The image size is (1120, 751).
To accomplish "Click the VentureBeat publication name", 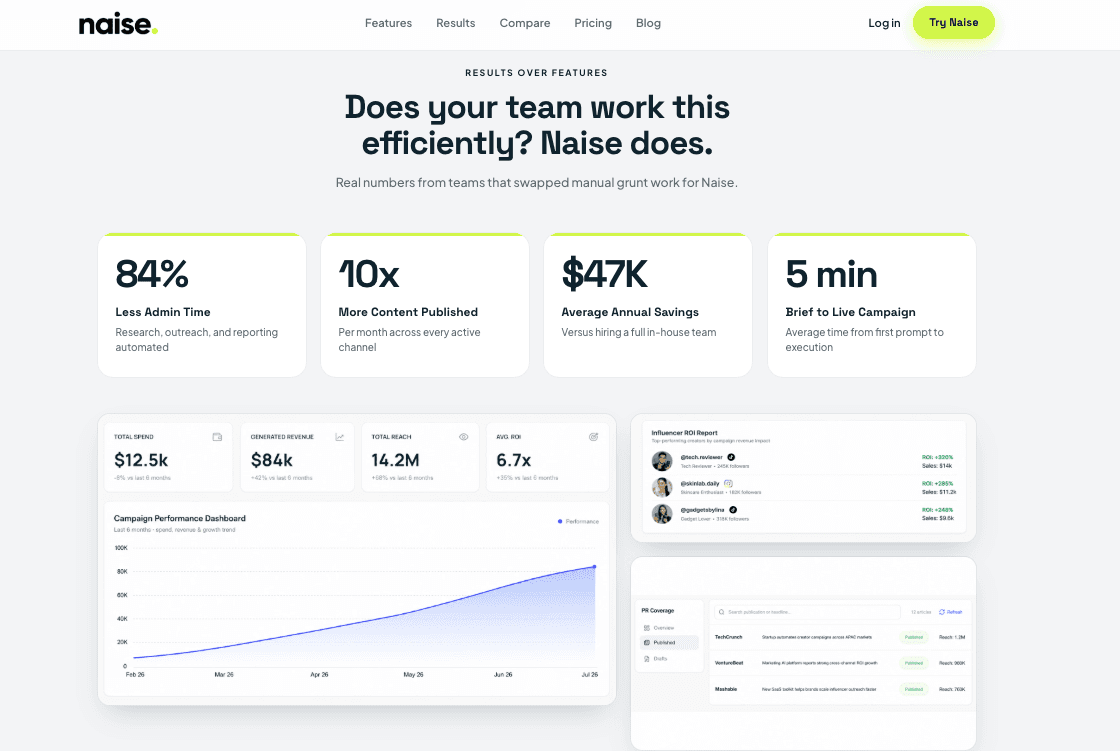I will (x=729, y=663).
